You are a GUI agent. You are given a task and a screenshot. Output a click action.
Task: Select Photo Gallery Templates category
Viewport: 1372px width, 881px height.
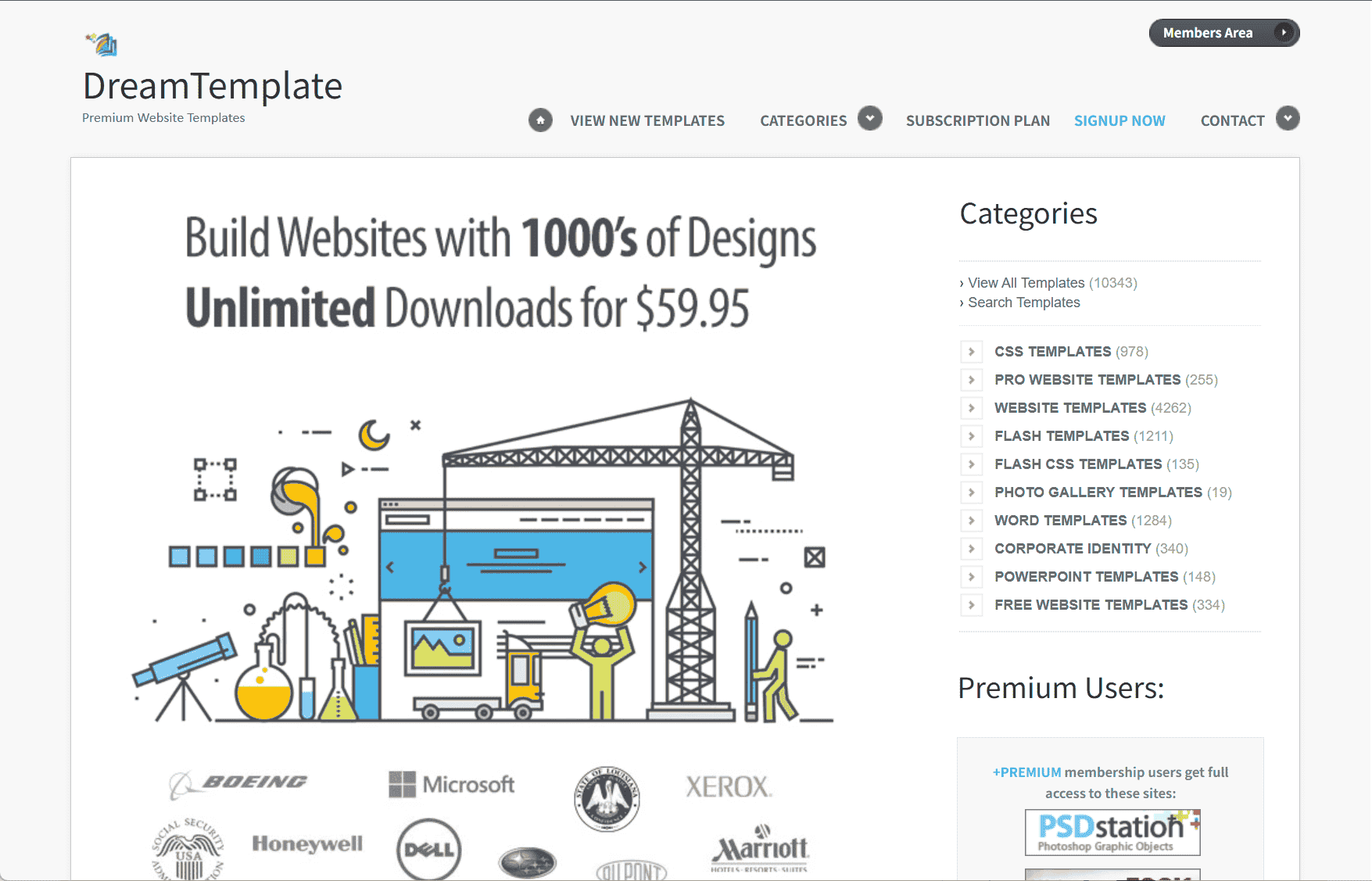[x=1098, y=492]
